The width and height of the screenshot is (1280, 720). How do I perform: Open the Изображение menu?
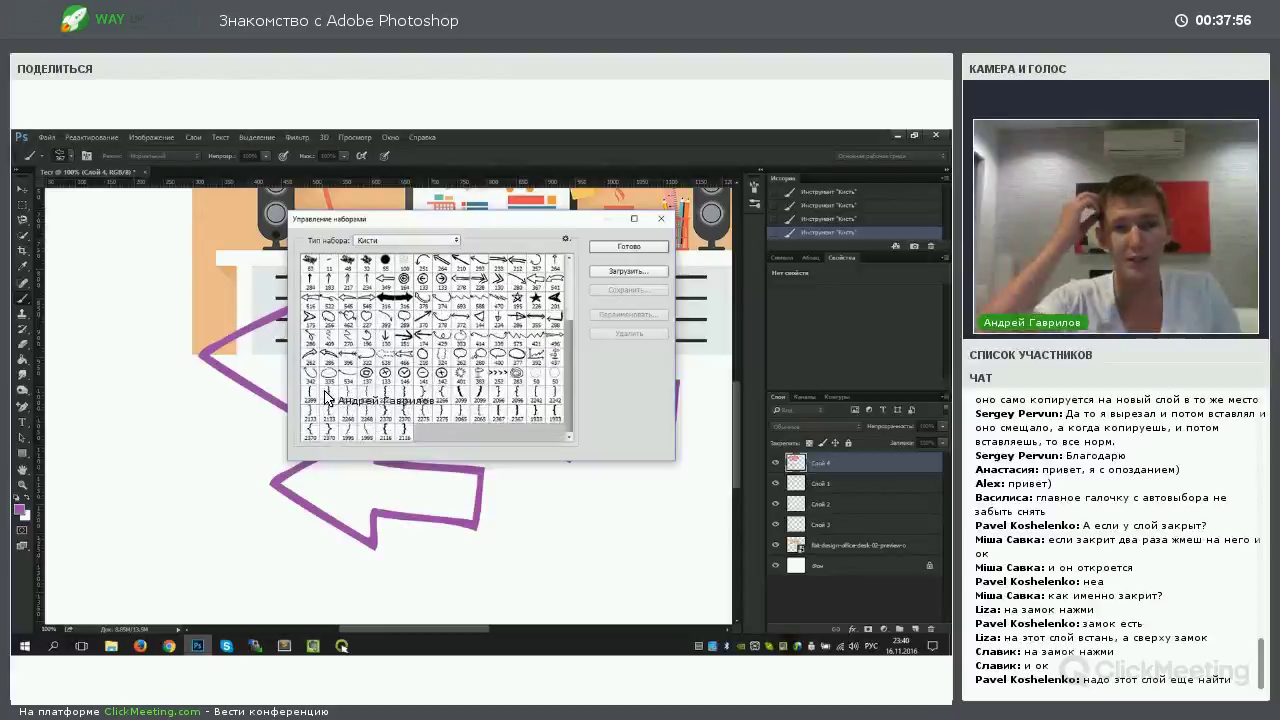tap(151, 137)
